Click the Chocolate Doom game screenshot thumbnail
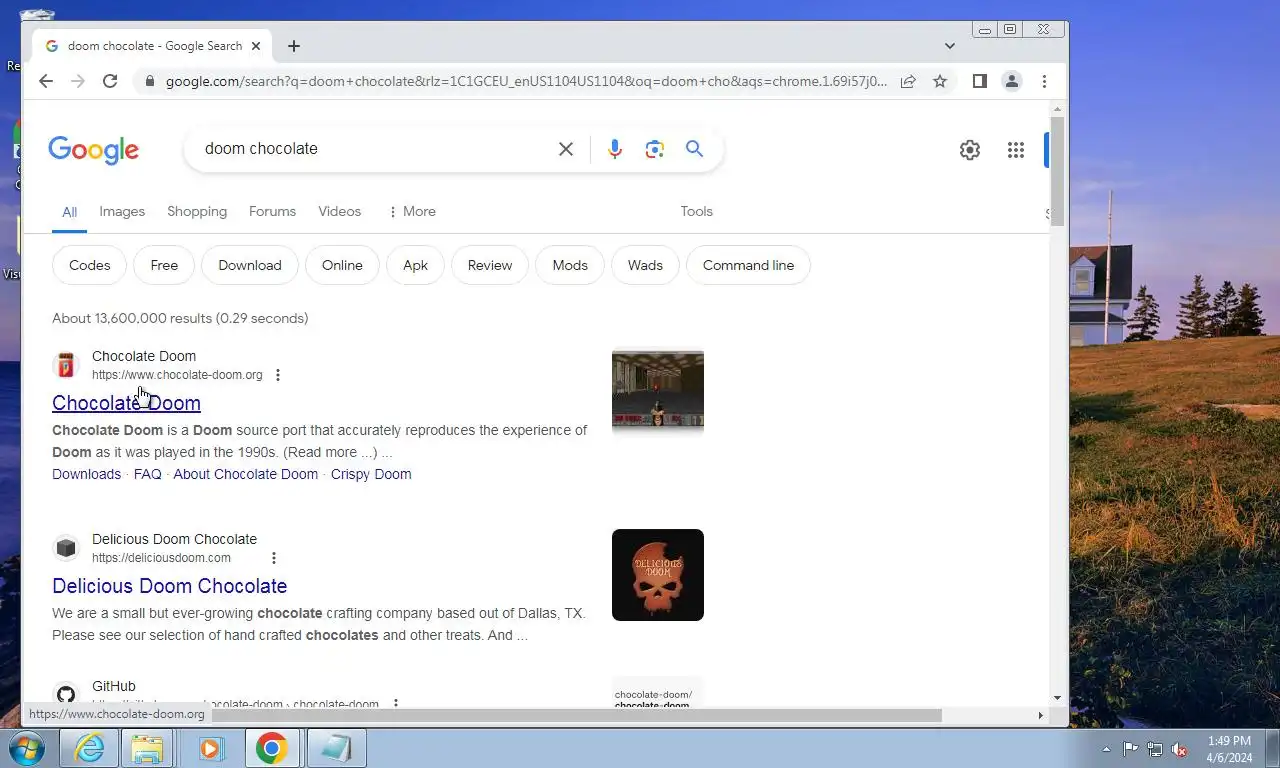The image size is (1280, 768). [658, 392]
